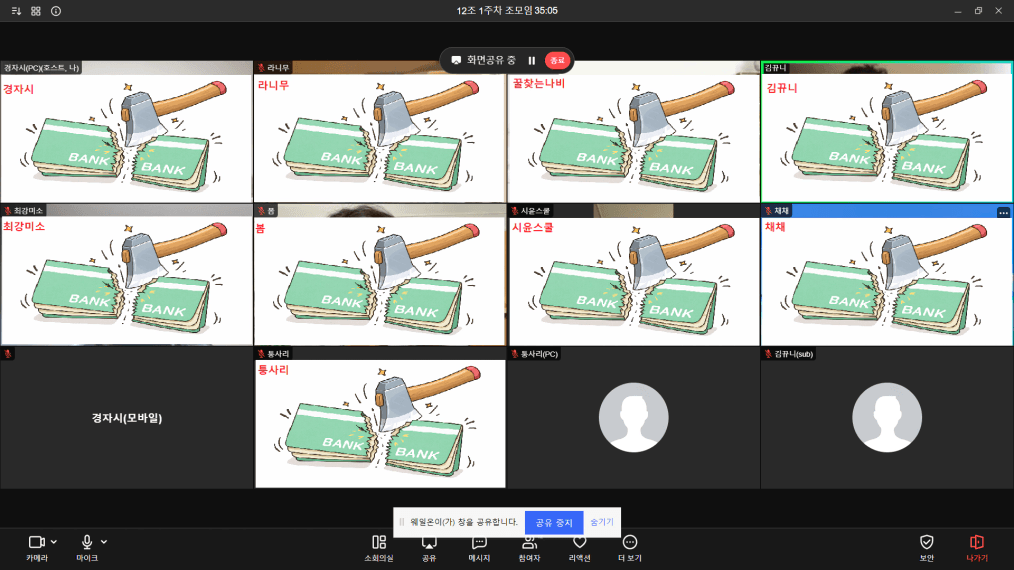This screenshot has width=1014, height=570.
Task: Click the red 종료 end-share button
Action: pos(557,60)
